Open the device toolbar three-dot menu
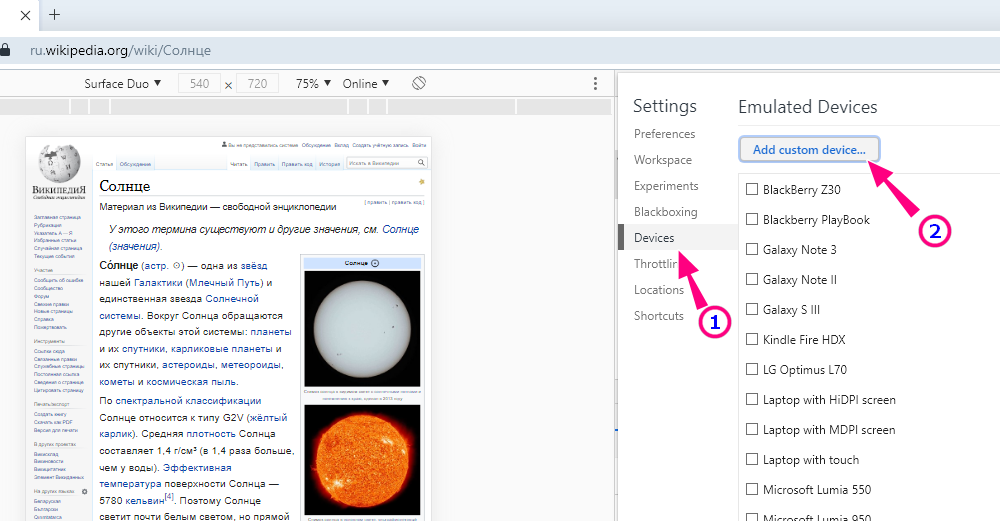This screenshot has height=521, width=1000. point(595,84)
